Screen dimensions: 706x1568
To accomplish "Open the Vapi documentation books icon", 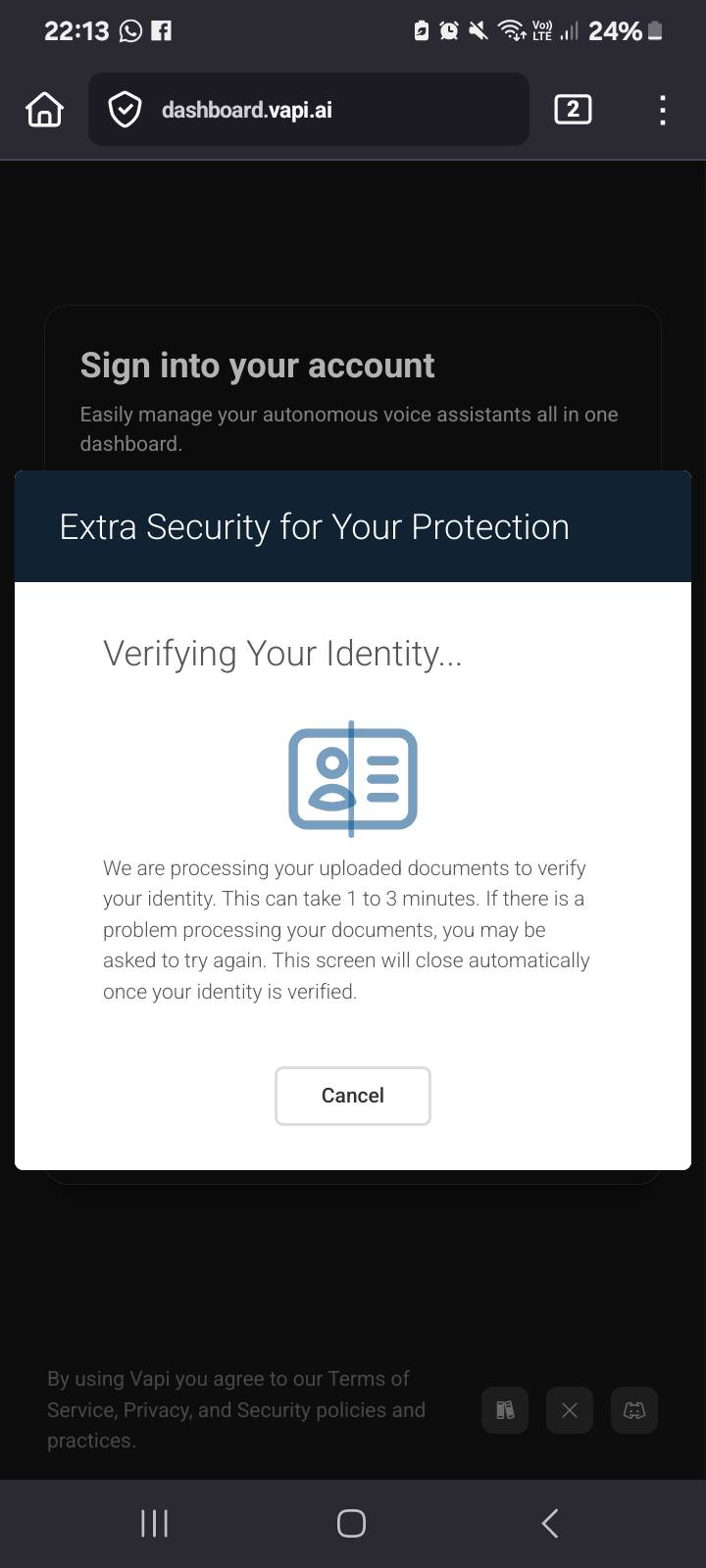I will click(x=504, y=1409).
